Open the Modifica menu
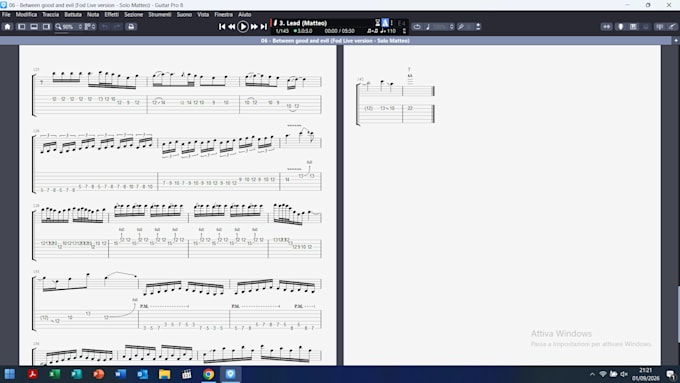The height and width of the screenshot is (383, 680). pos(26,14)
